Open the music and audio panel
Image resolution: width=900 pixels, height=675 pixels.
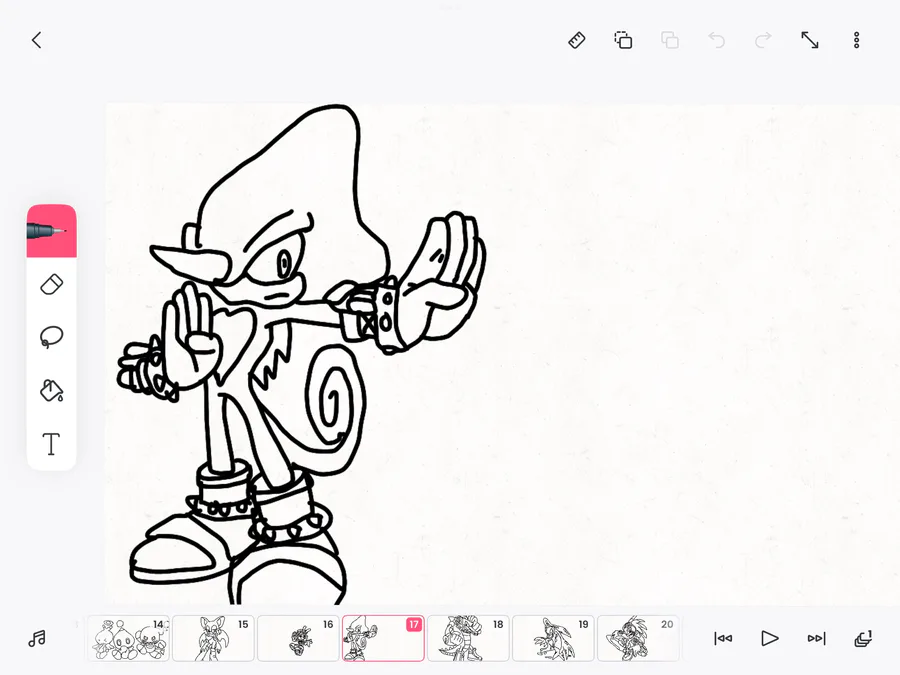click(x=37, y=638)
